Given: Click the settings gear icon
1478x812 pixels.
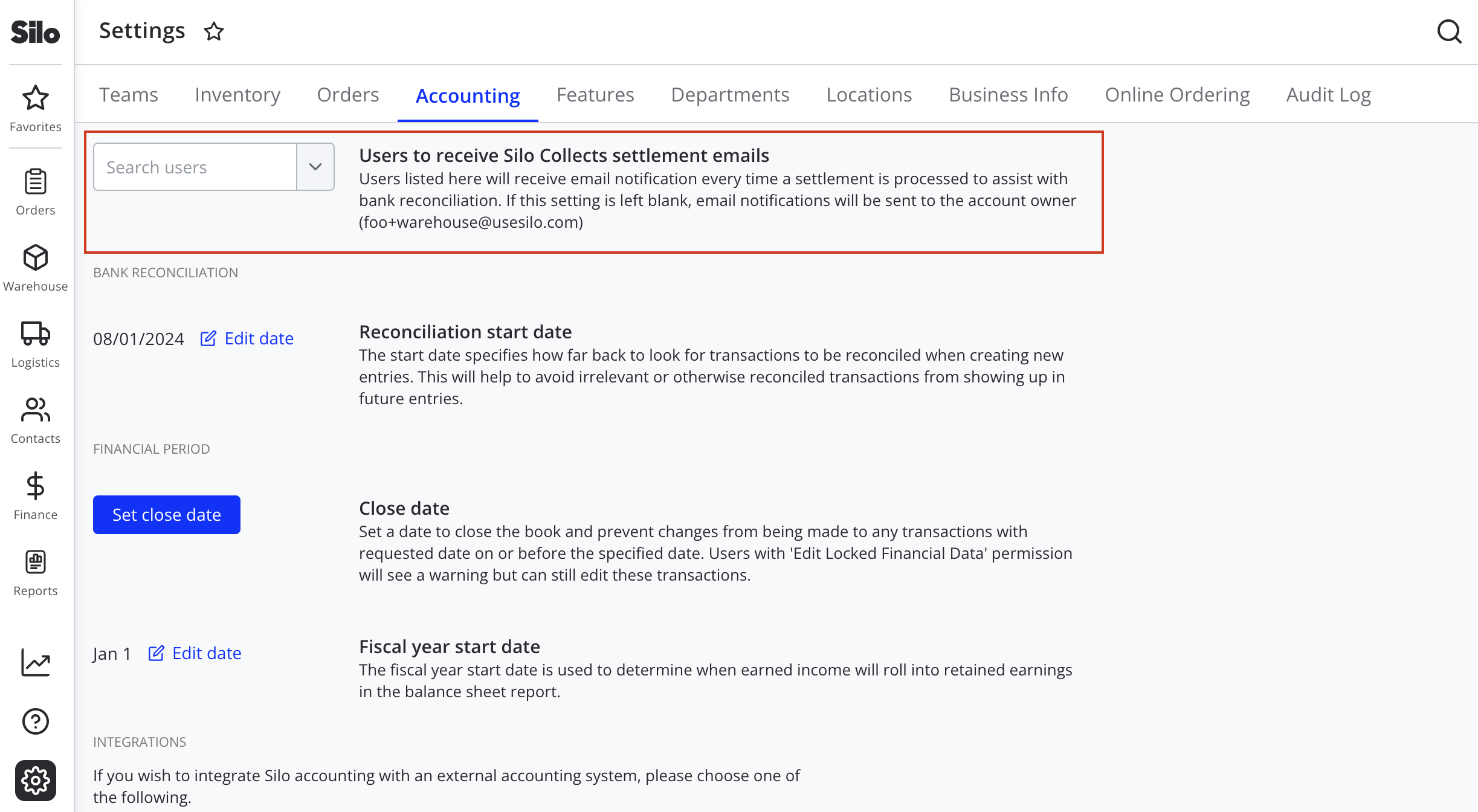Looking at the screenshot, I should click(x=36, y=781).
